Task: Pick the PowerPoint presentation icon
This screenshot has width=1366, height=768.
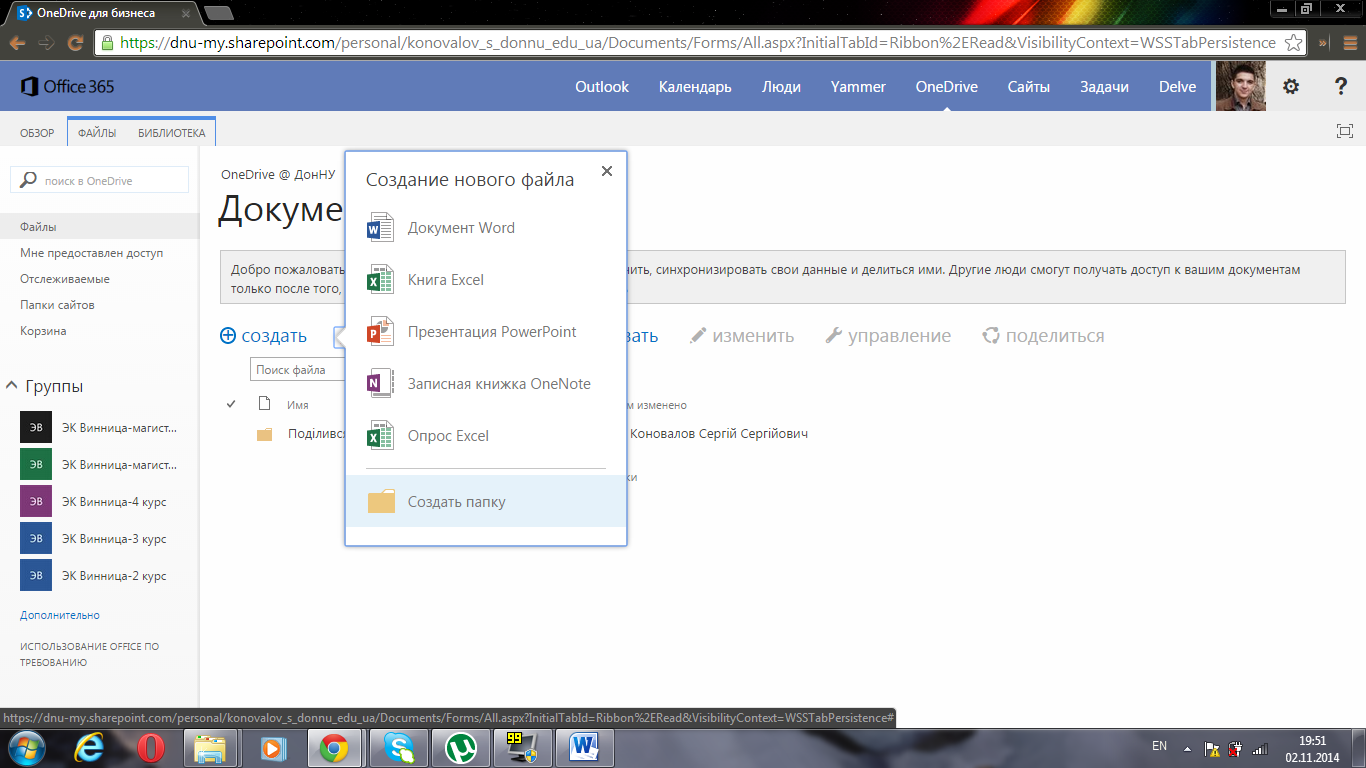Action: [381, 331]
